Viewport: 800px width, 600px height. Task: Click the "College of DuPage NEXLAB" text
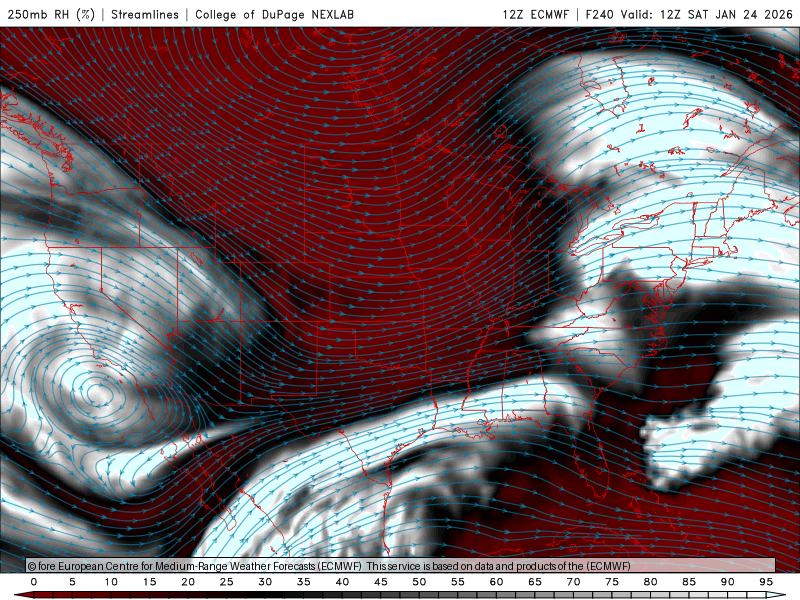click(274, 15)
